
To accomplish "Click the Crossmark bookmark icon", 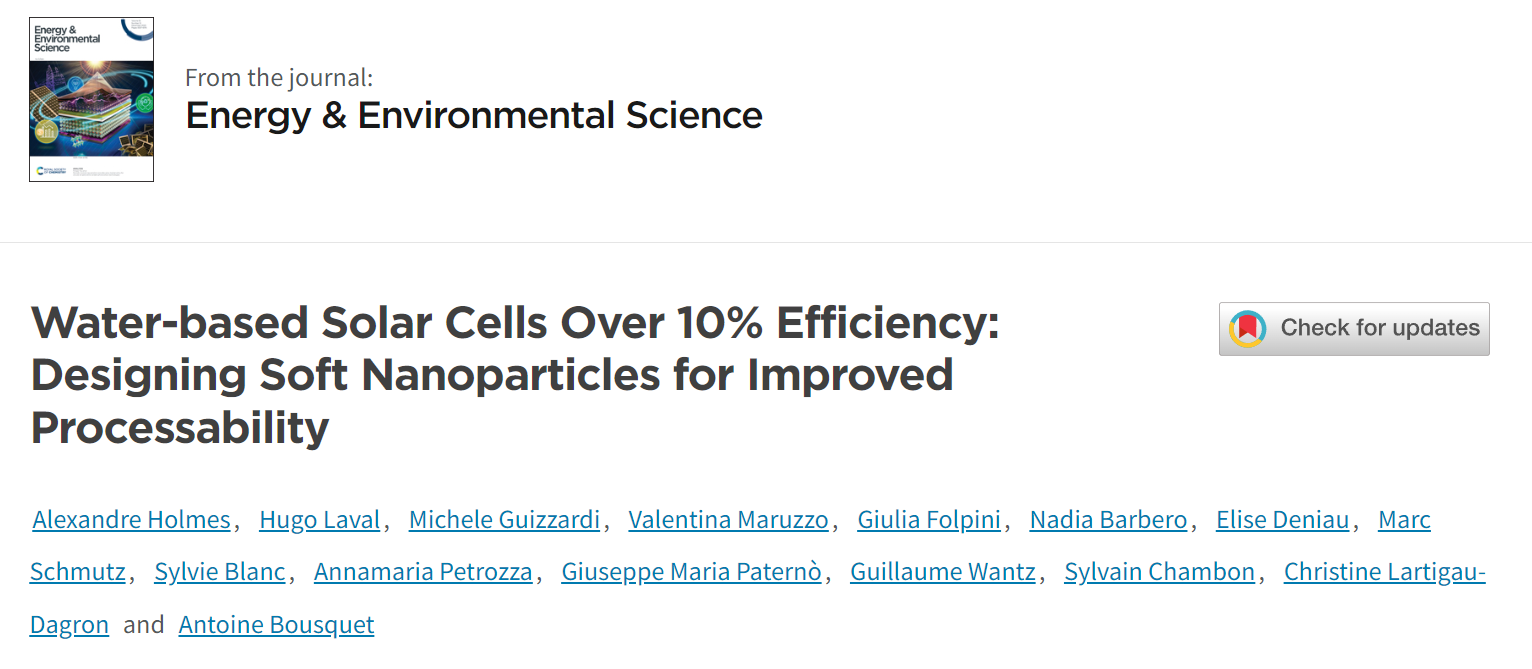I will click(x=1247, y=329).
